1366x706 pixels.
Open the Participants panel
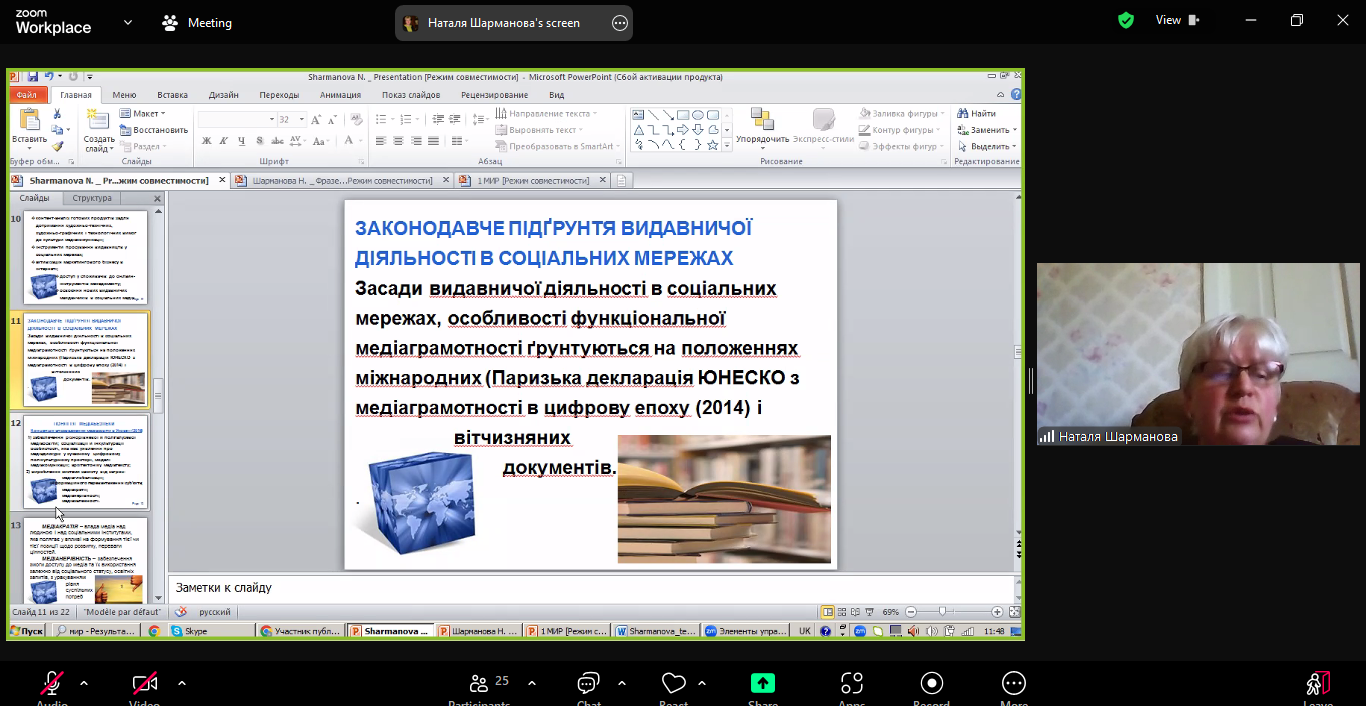coord(480,684)
